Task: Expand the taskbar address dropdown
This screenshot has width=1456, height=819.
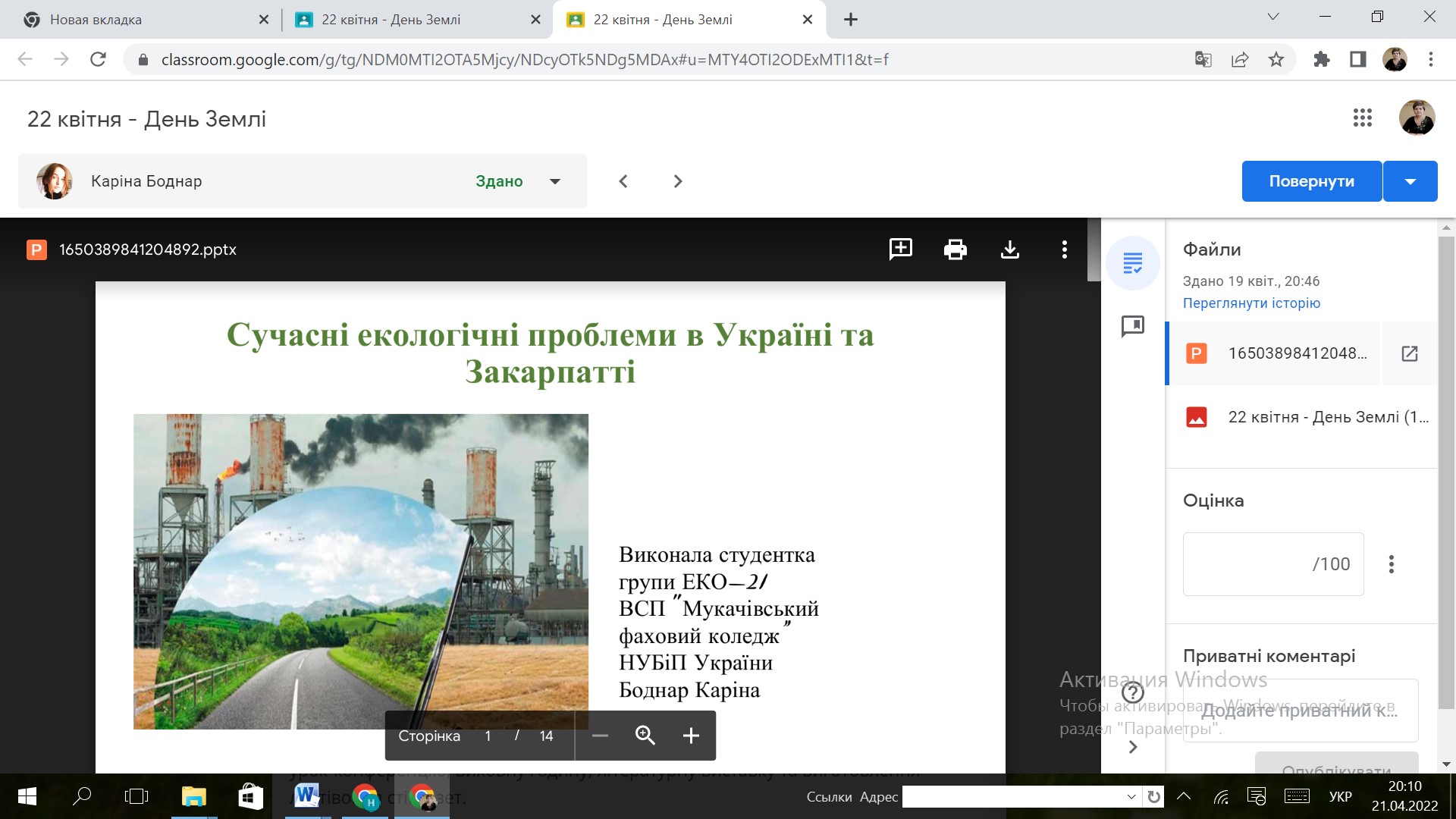Action: coord(1131,796)
